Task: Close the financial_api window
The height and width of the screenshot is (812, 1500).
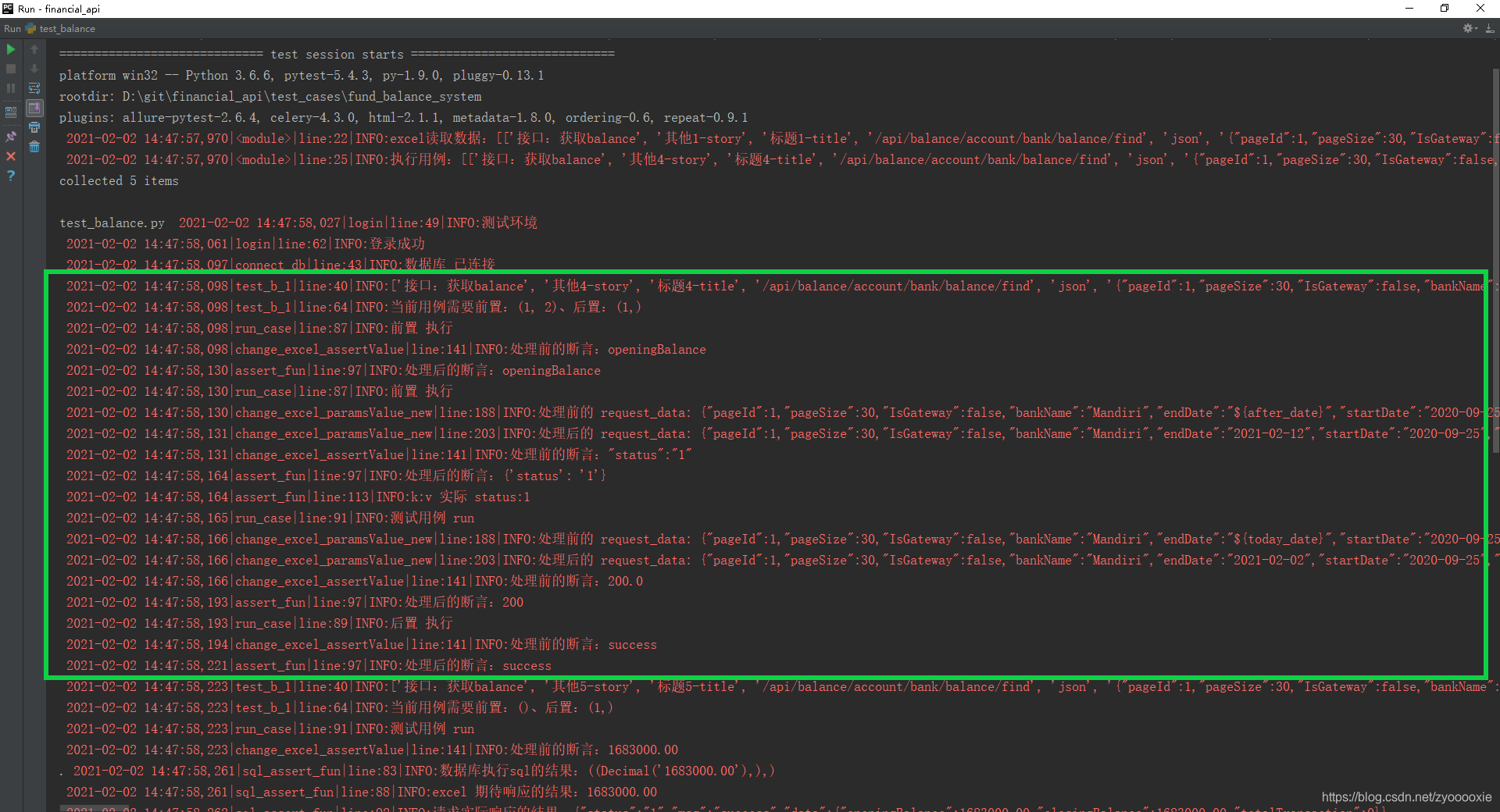Action: coord(1480,9)
